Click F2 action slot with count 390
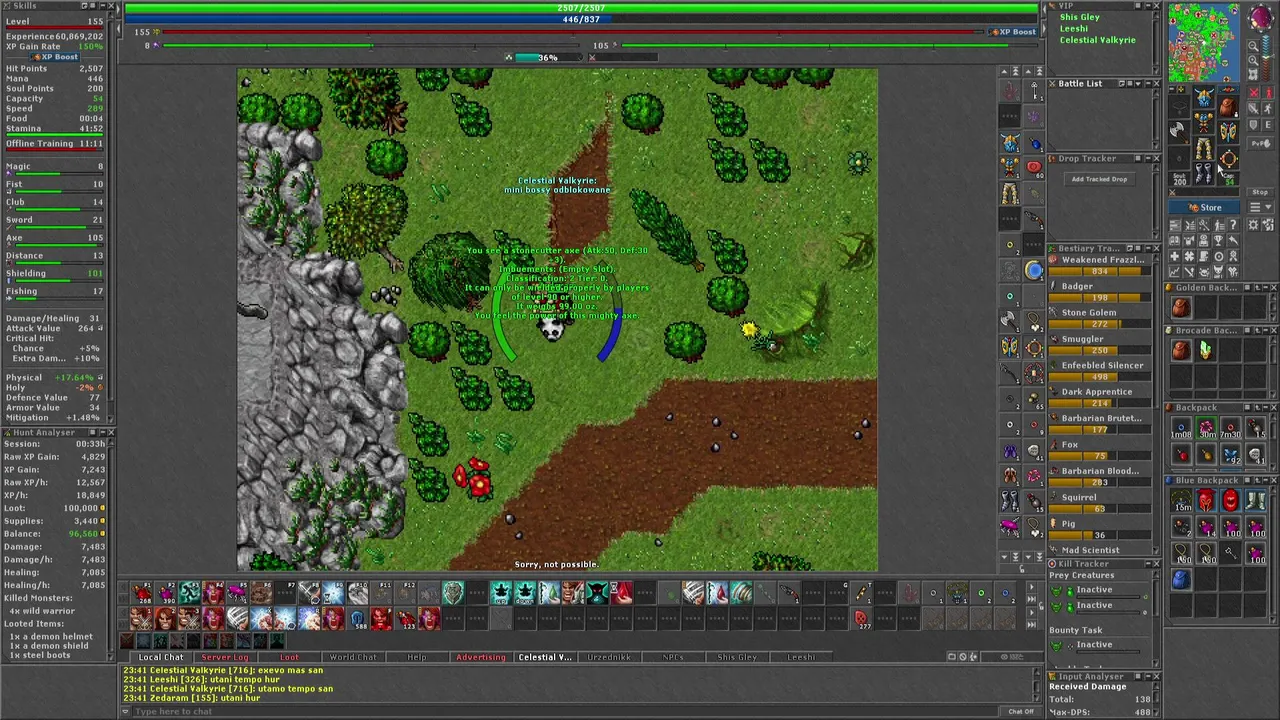The image size is (1280, 720). [x=165, y=594]
